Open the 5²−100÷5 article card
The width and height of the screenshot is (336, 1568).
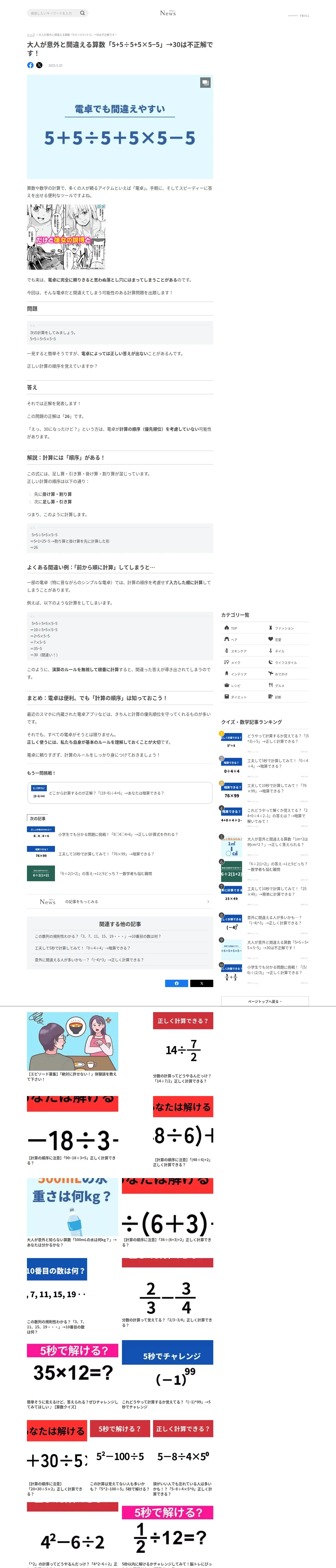pos(120,1456)
